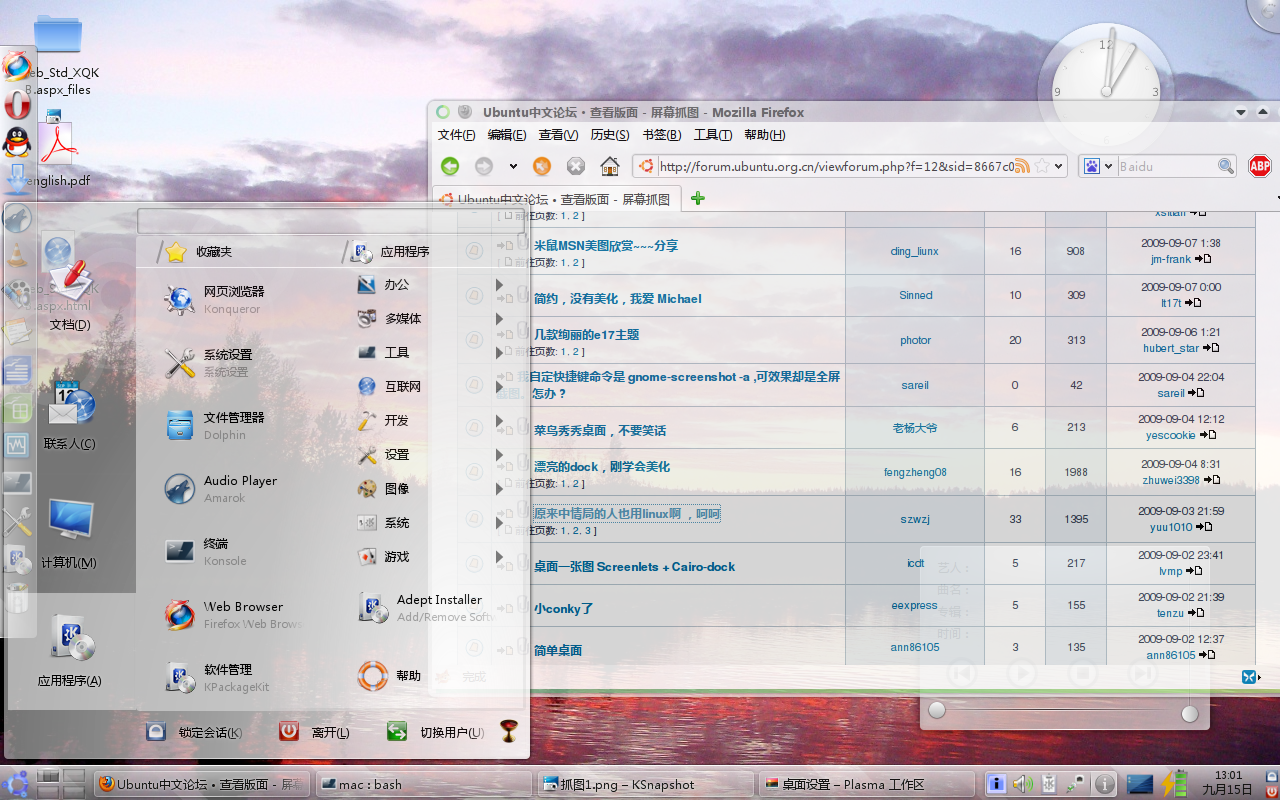Open thread 菜鸟秀秀桌面，不要笑话
This screenshot has width=1280, height=800.
coord(600,430)
